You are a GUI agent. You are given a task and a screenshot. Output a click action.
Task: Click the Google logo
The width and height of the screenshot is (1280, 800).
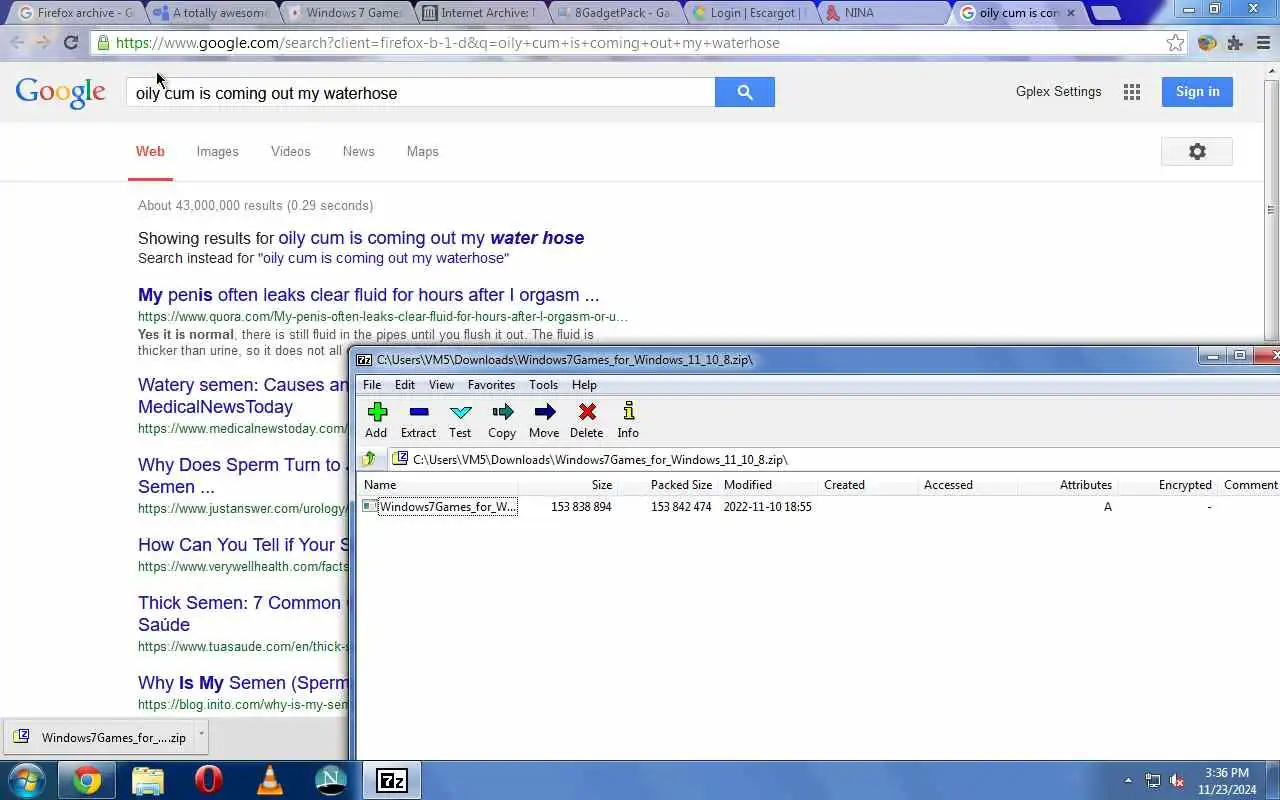pos(60,92)
